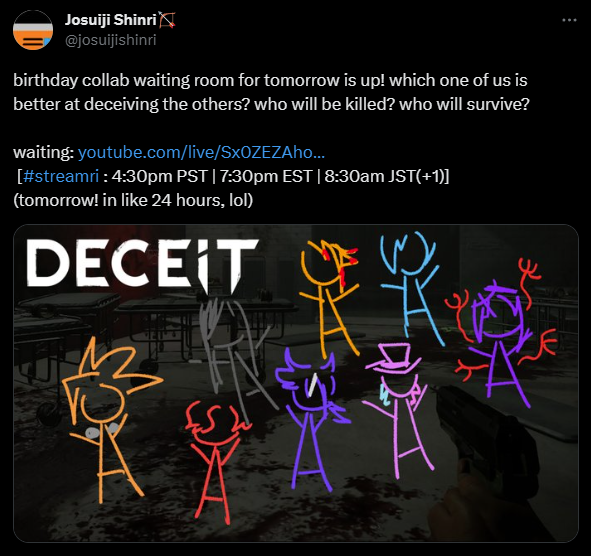
Task: Open the three-dot more options menu
Action: pos(569,20)
